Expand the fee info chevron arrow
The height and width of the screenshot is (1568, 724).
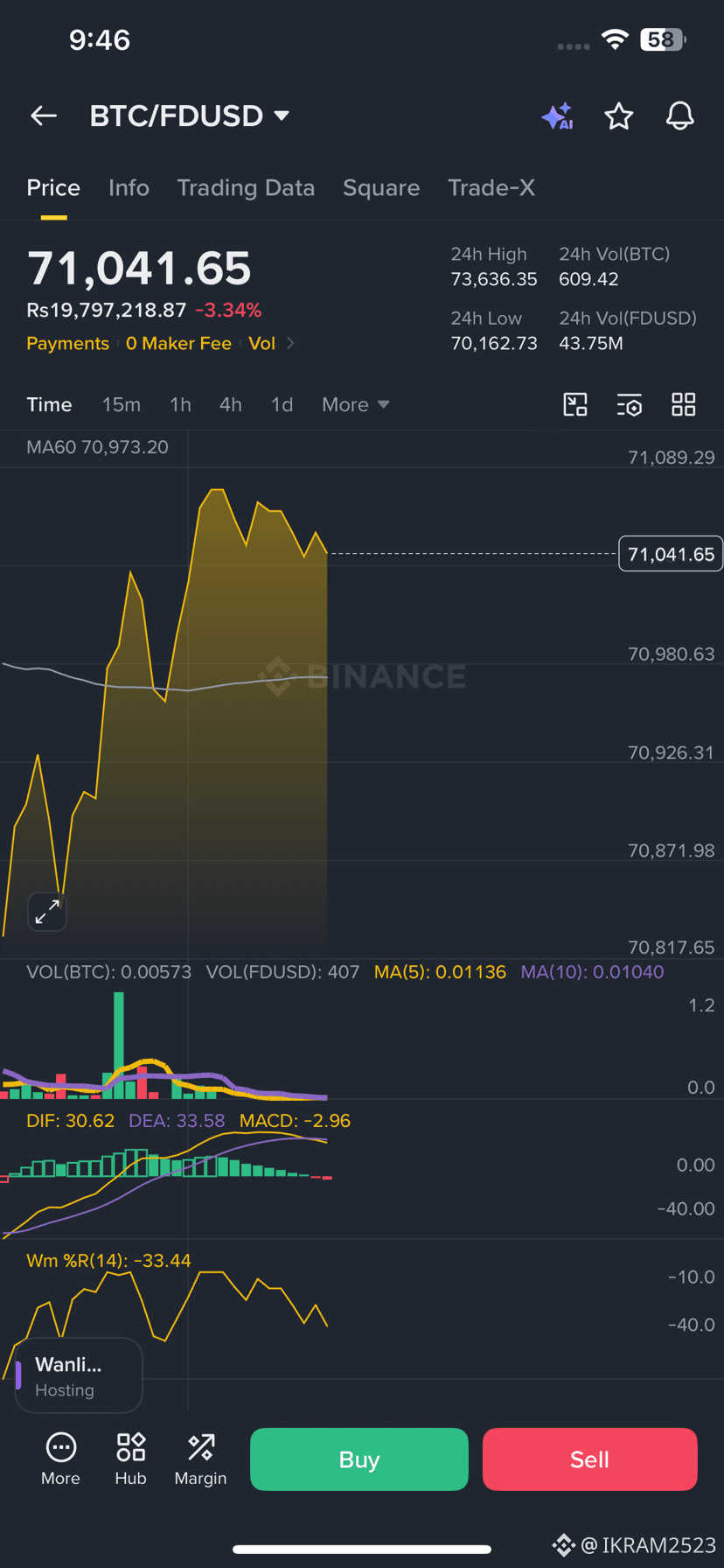[x=290, y=344]
